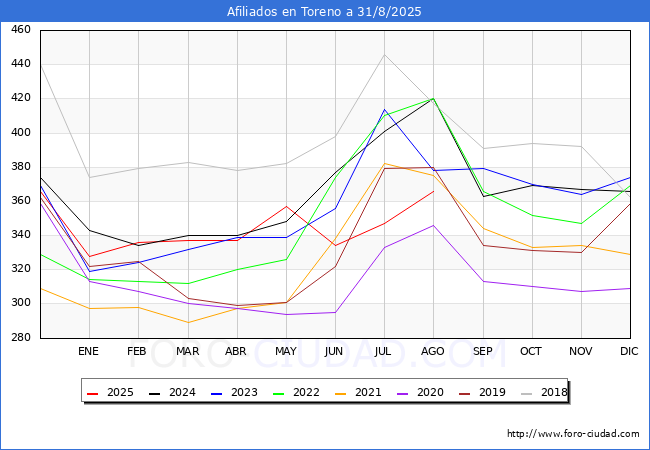This screenshot has width=650, height=450.
Task: Click the 2023 blue line peak at JUL
Action: (x=384, y=109)
